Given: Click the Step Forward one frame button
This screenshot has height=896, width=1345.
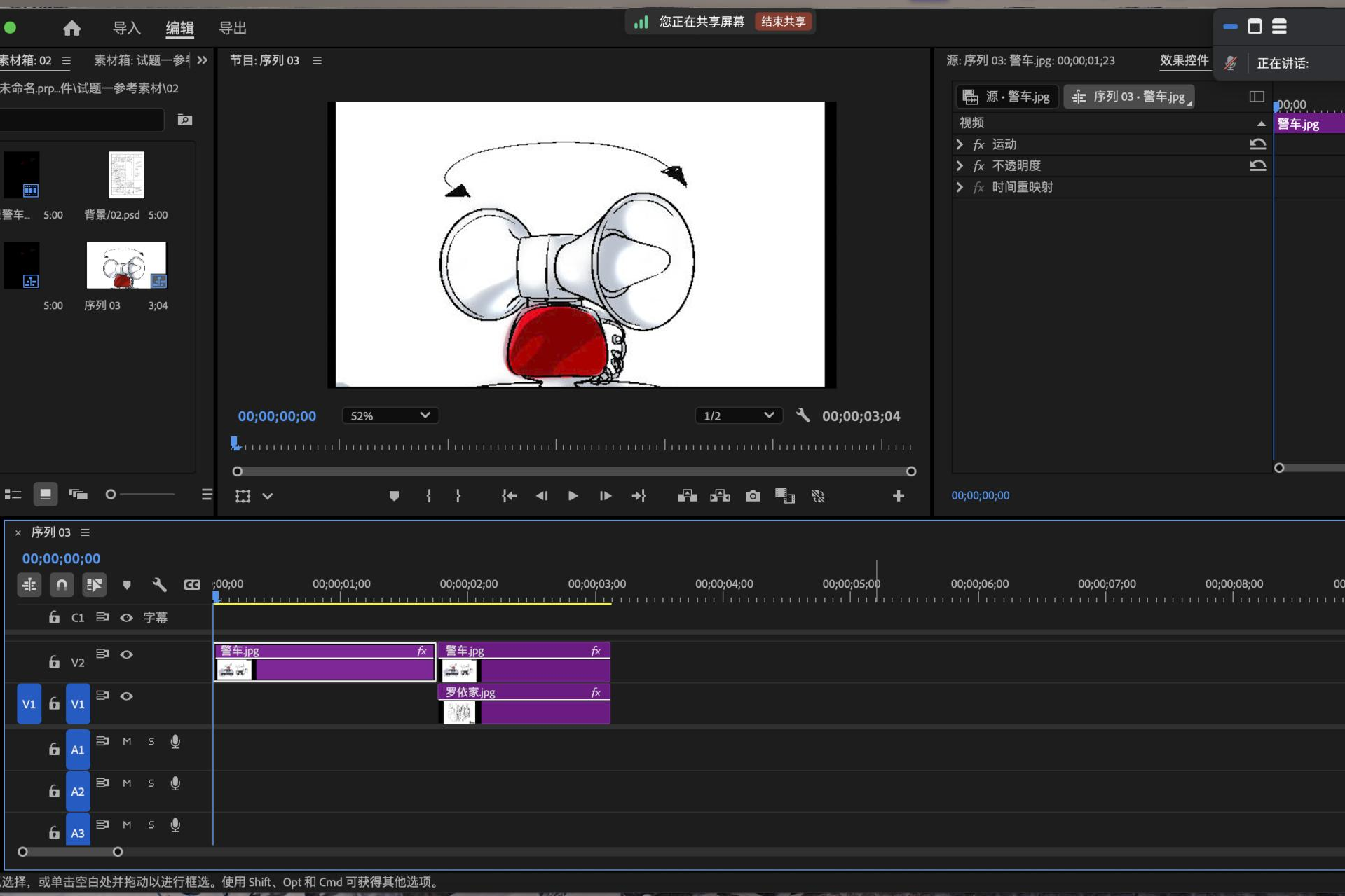Looking at the screenshot, I should 606,496.
